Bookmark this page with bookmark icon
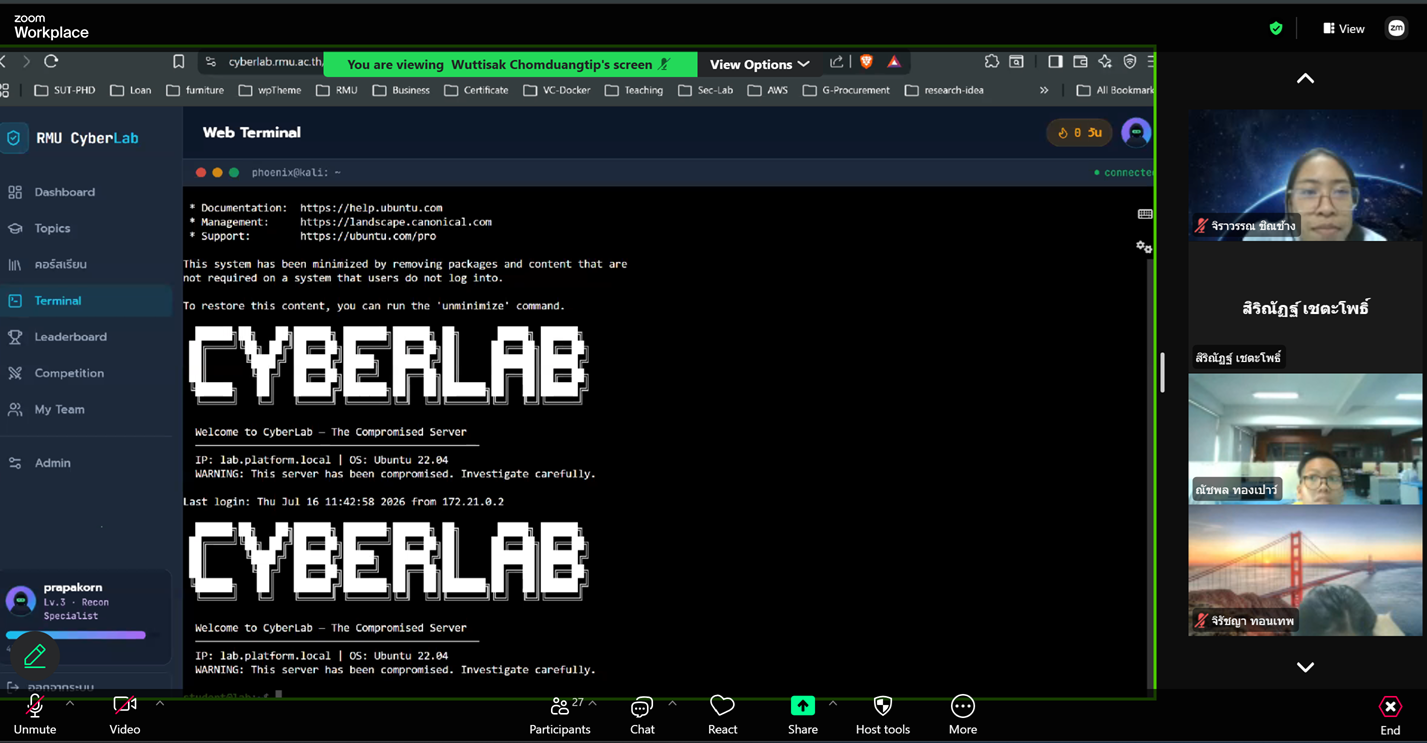Viewport: 1427px width, 743px height. 178,62
